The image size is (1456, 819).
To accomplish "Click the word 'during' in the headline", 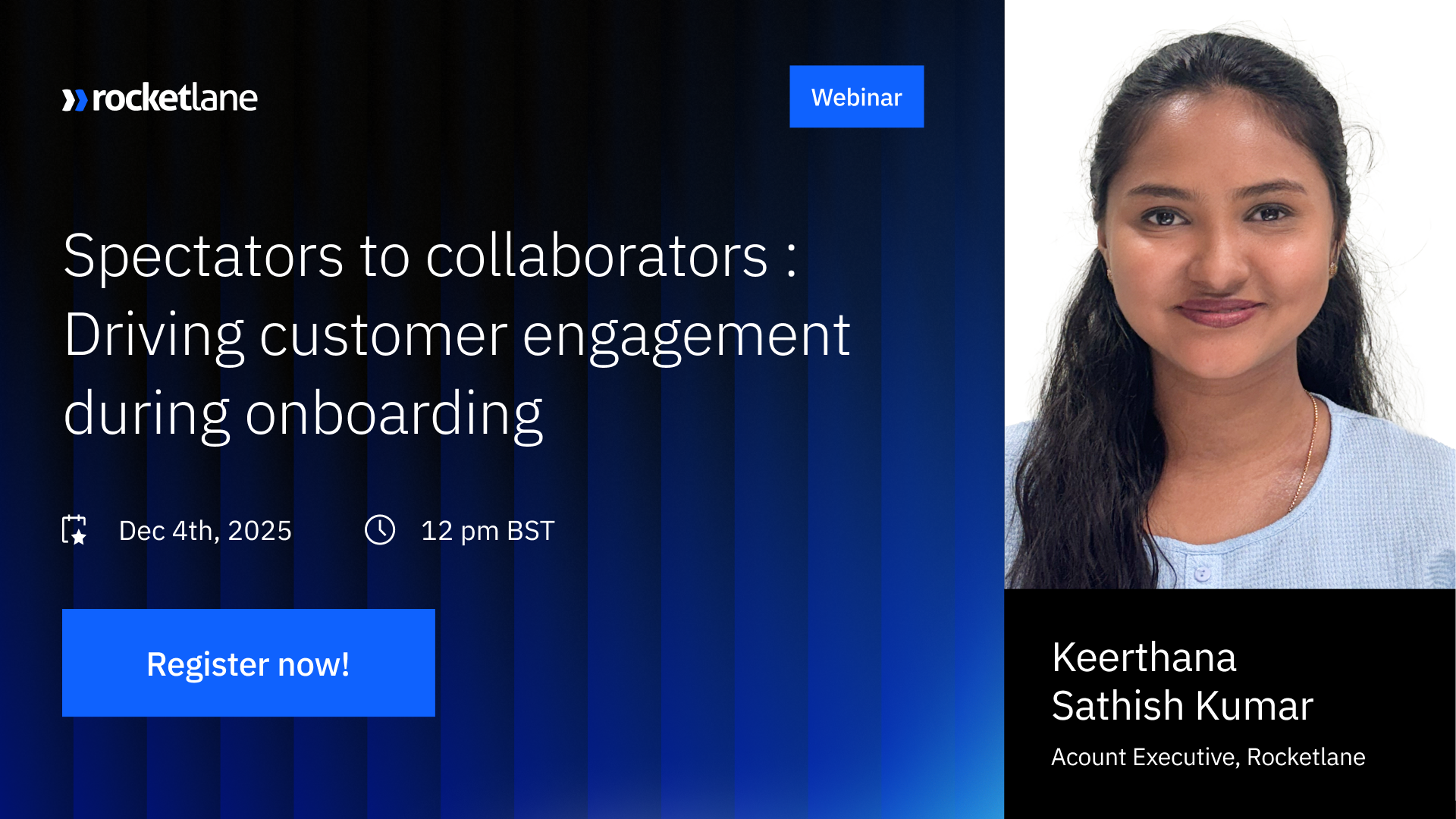I will click(x=146, y=414).
